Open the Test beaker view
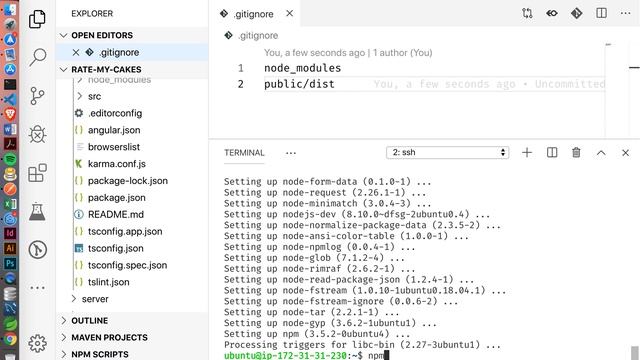This screenshot has height=360, width=640. pos(38,211)
